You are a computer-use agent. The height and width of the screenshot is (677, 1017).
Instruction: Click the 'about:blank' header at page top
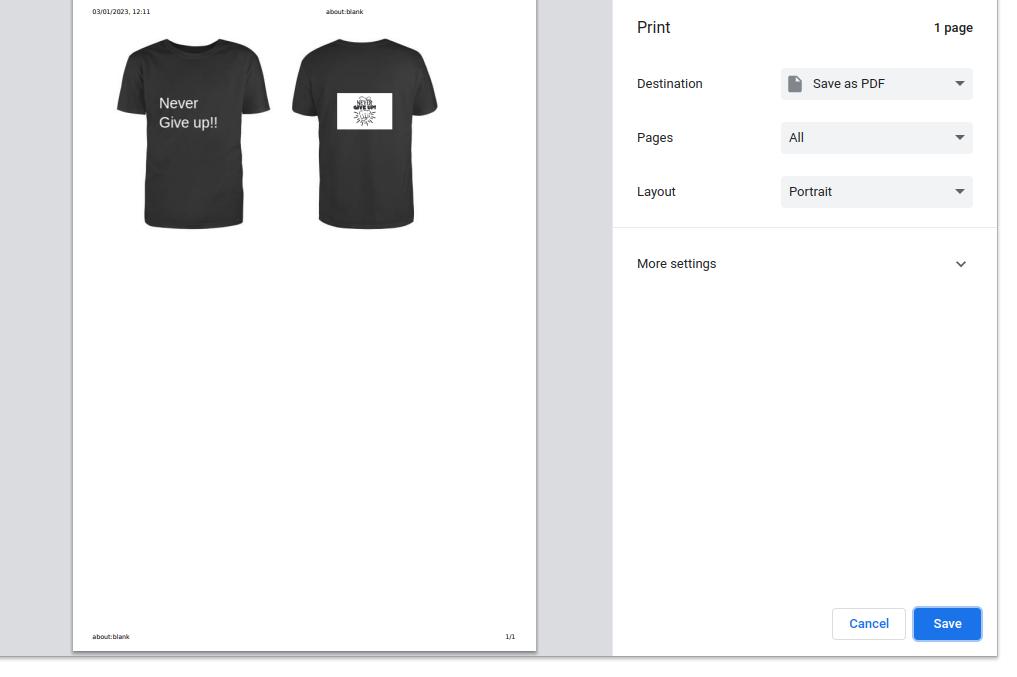(344, 12)
